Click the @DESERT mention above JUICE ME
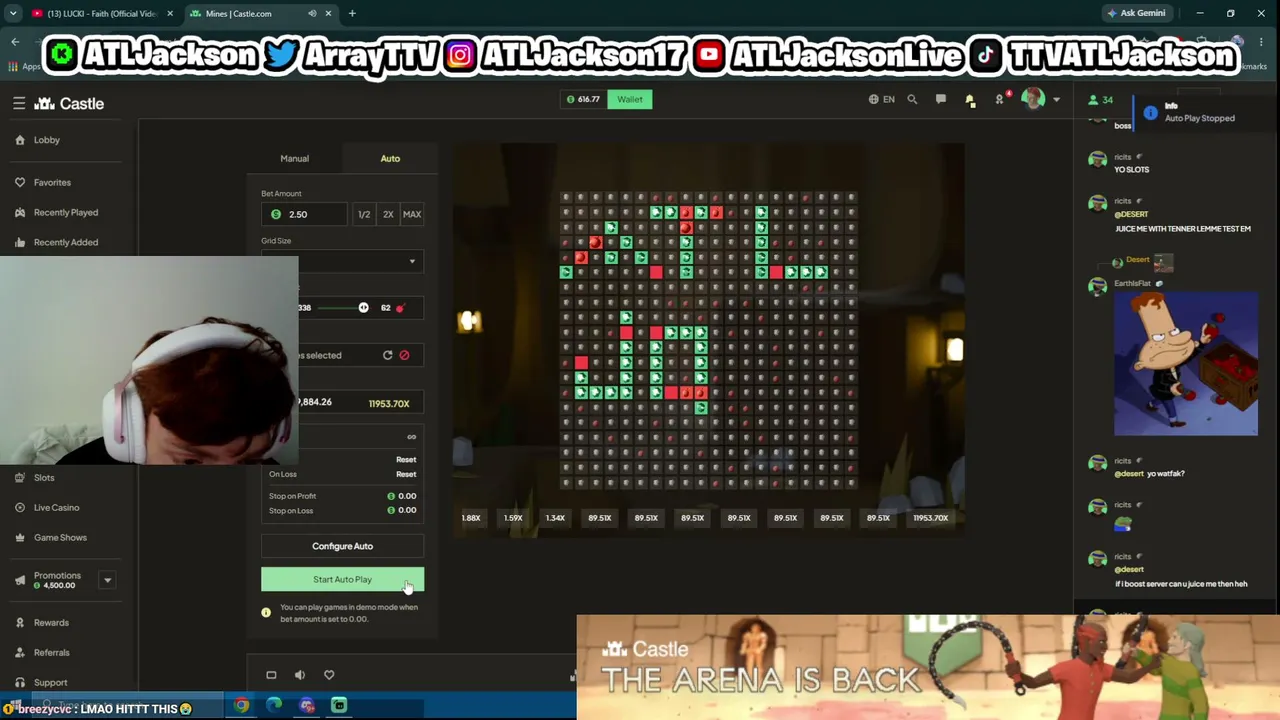Image resolution: width=1280 pixels, height=720 pixels. pos(1131,214)
